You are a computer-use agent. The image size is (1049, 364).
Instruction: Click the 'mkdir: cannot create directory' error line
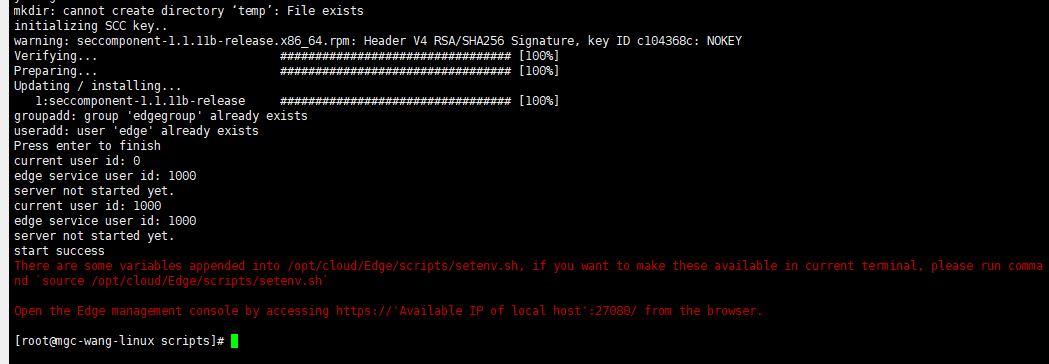click(189, 11)
